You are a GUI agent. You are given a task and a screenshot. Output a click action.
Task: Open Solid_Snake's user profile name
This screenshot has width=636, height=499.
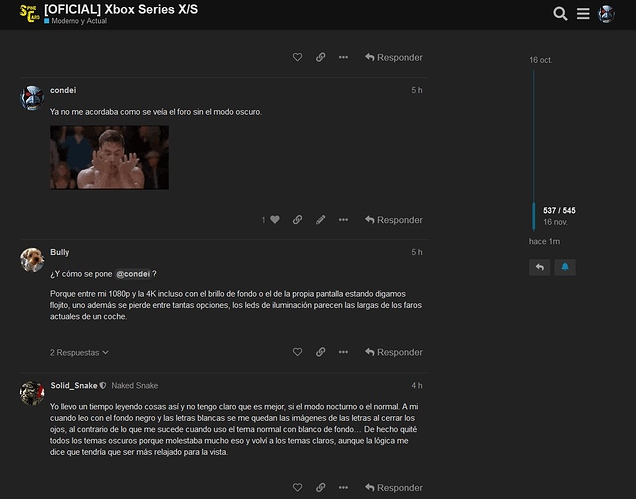(74, 385)
